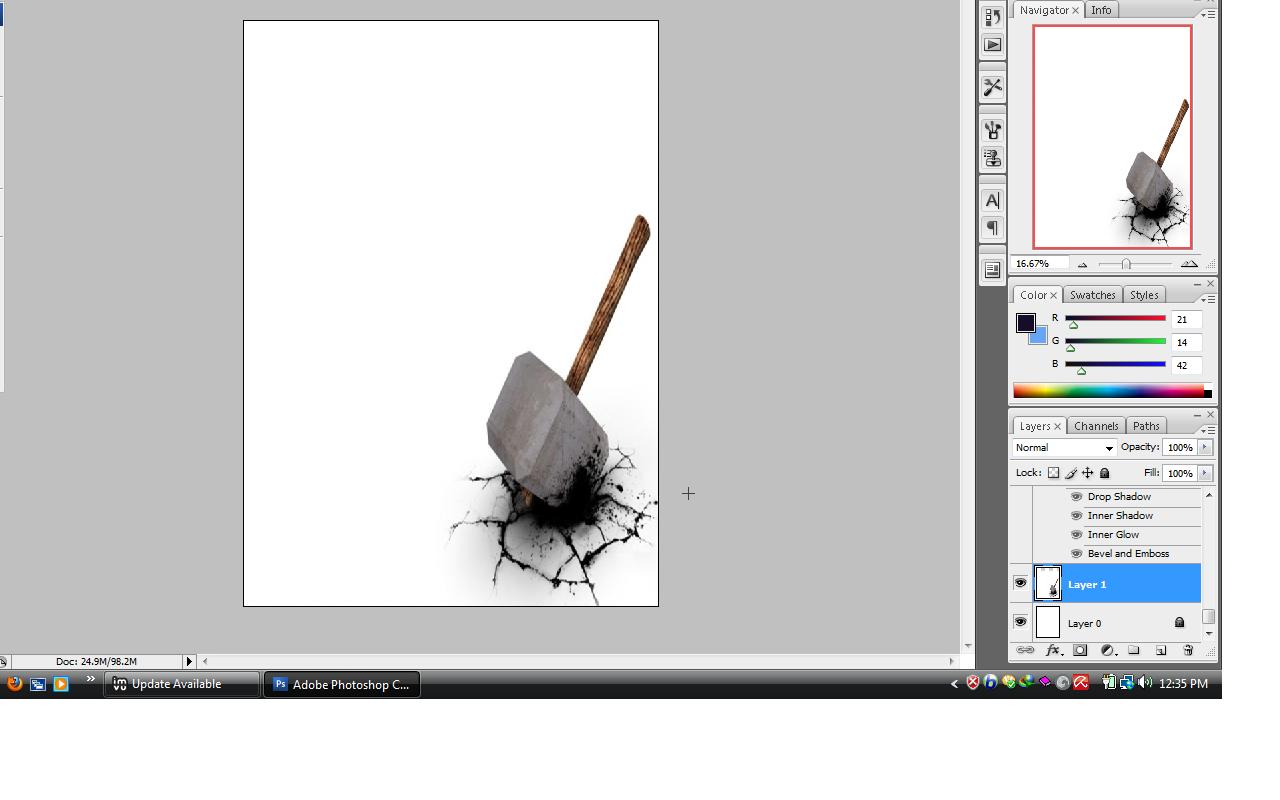
Task: Expand the quick launch overflow chevron
Action: tap(90, 680)
